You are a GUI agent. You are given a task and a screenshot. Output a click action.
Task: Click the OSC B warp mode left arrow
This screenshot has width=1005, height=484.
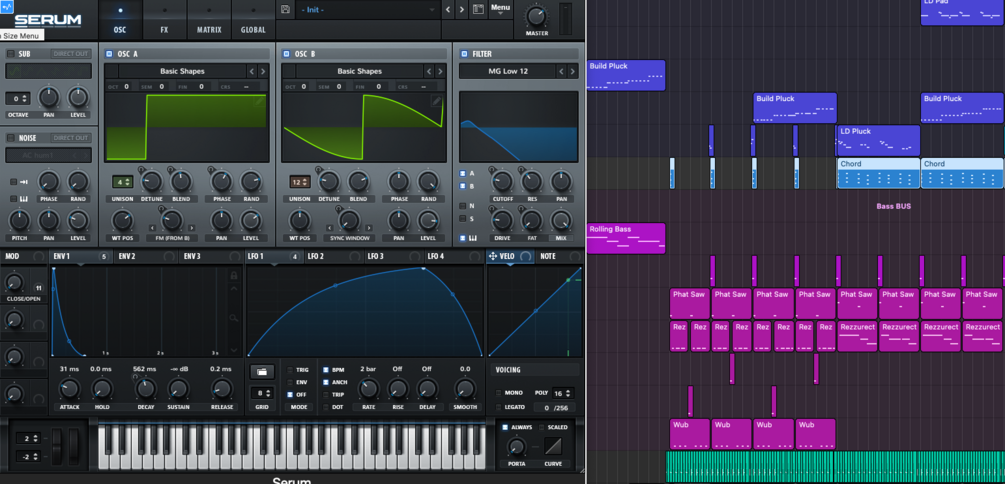pos(329,228)
